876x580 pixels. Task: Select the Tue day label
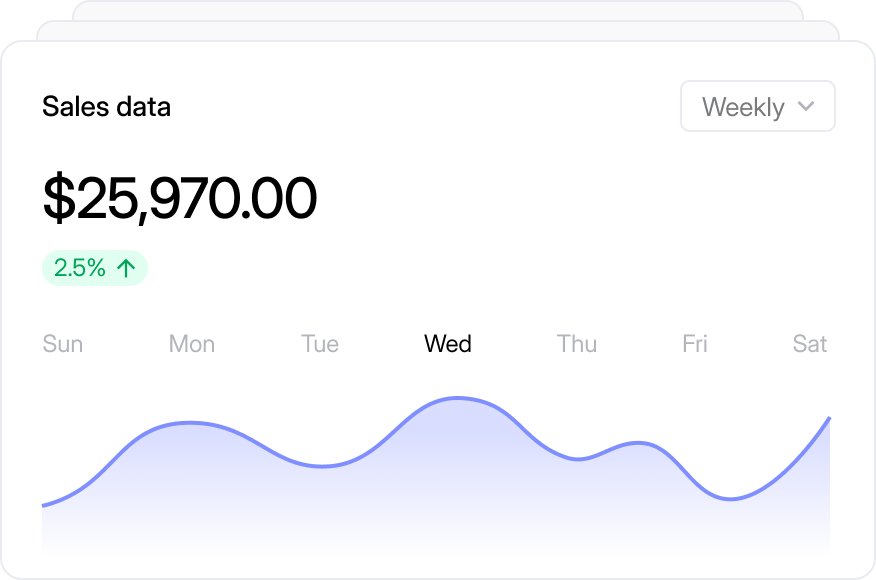click(x=320, y=344)
